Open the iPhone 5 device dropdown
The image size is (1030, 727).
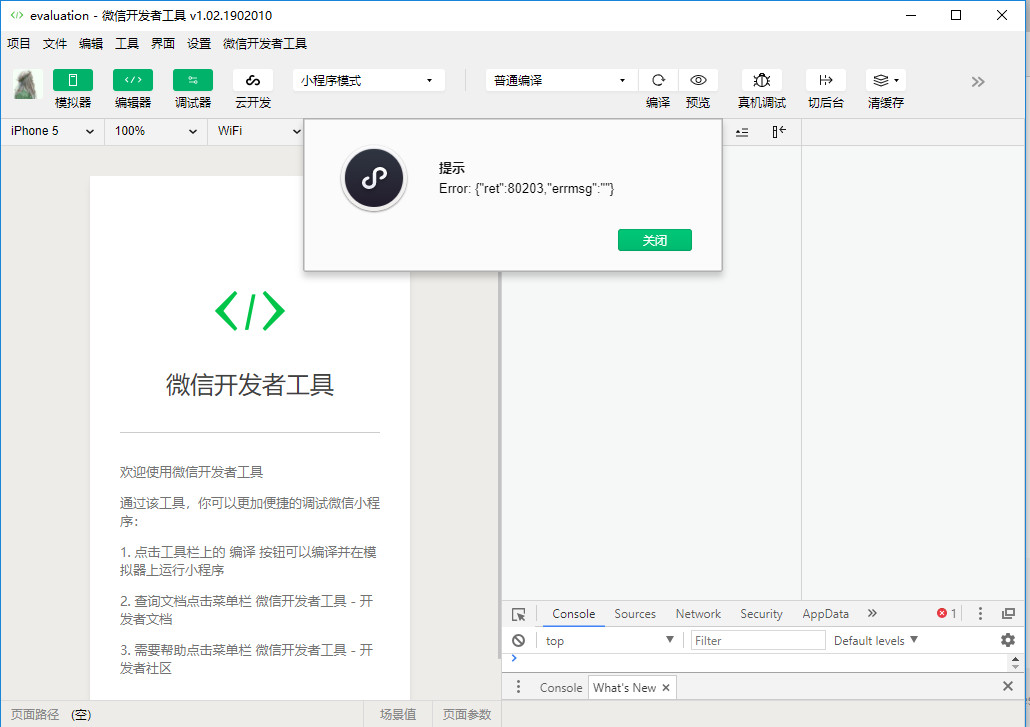click(x=53, y=131)
